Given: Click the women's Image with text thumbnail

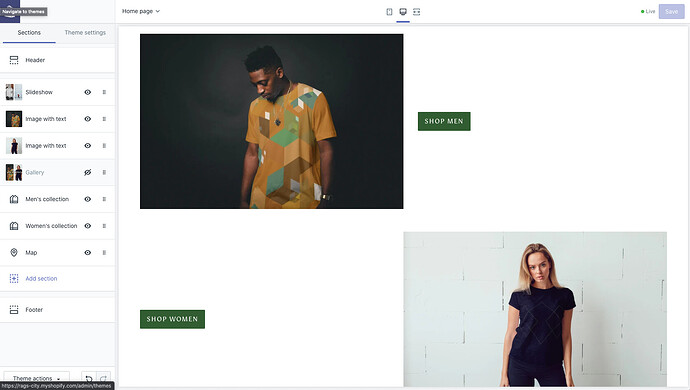Looking at the screenshot, I should [14, 146].
